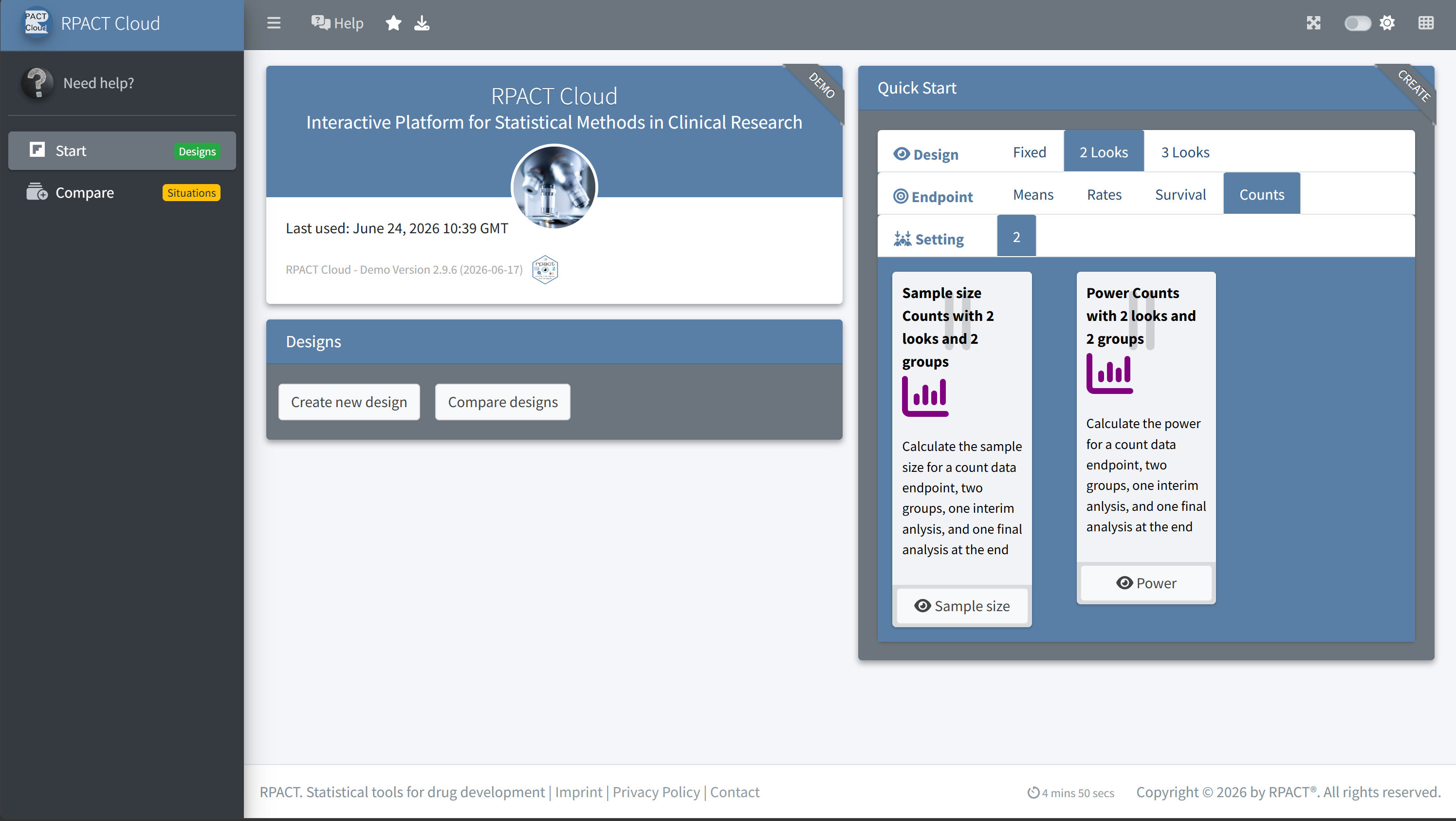Image resolution: width=1456 pixels, height=821 pixels.
Task: Click the Power Counts card title
Action: [1141, 316]
